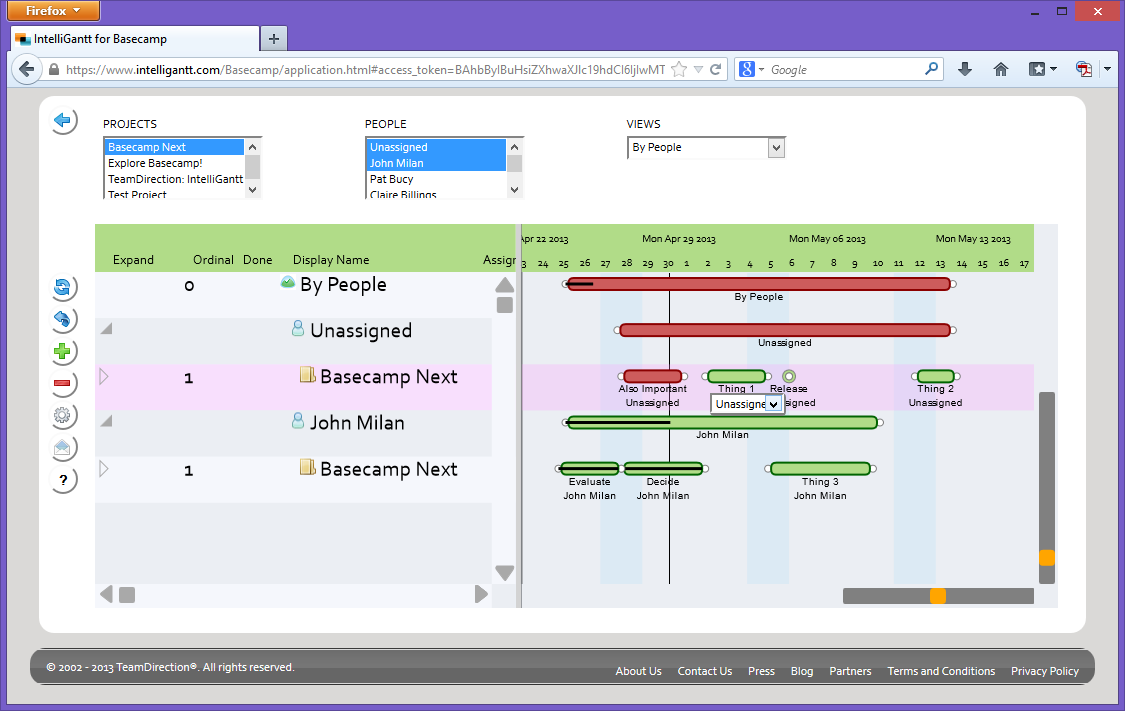Open the Unassigned assignee dropdown in Gantt

pos(746,404)
